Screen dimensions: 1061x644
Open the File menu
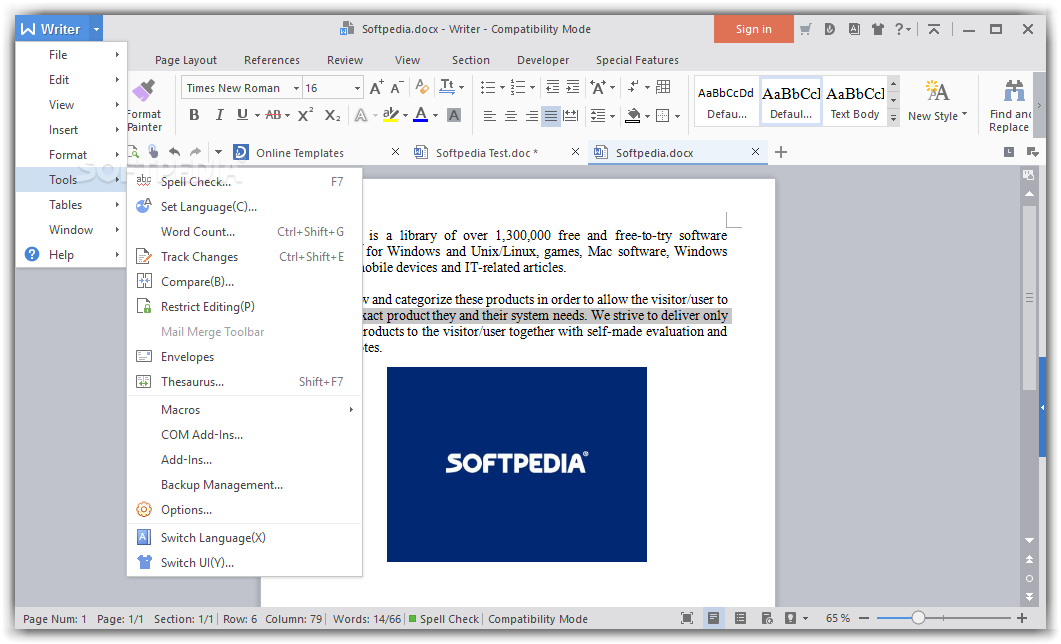[71, 55]
